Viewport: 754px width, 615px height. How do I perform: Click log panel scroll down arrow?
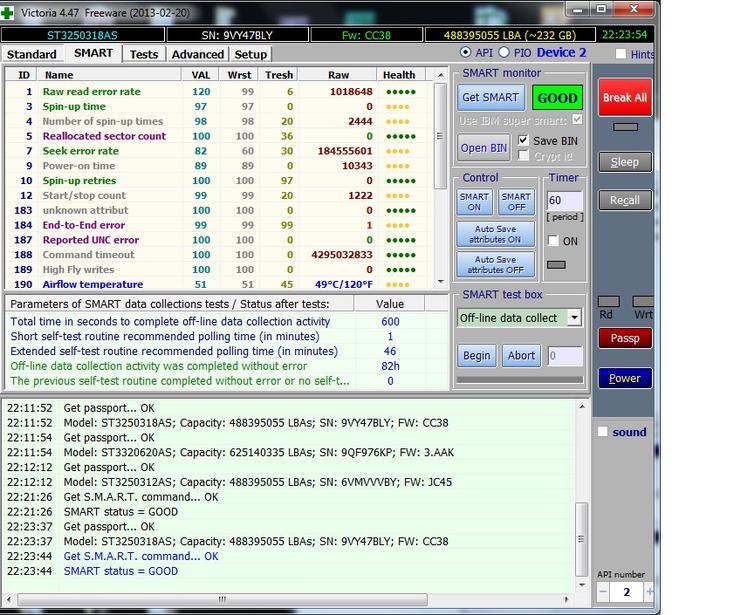(582, 585)
